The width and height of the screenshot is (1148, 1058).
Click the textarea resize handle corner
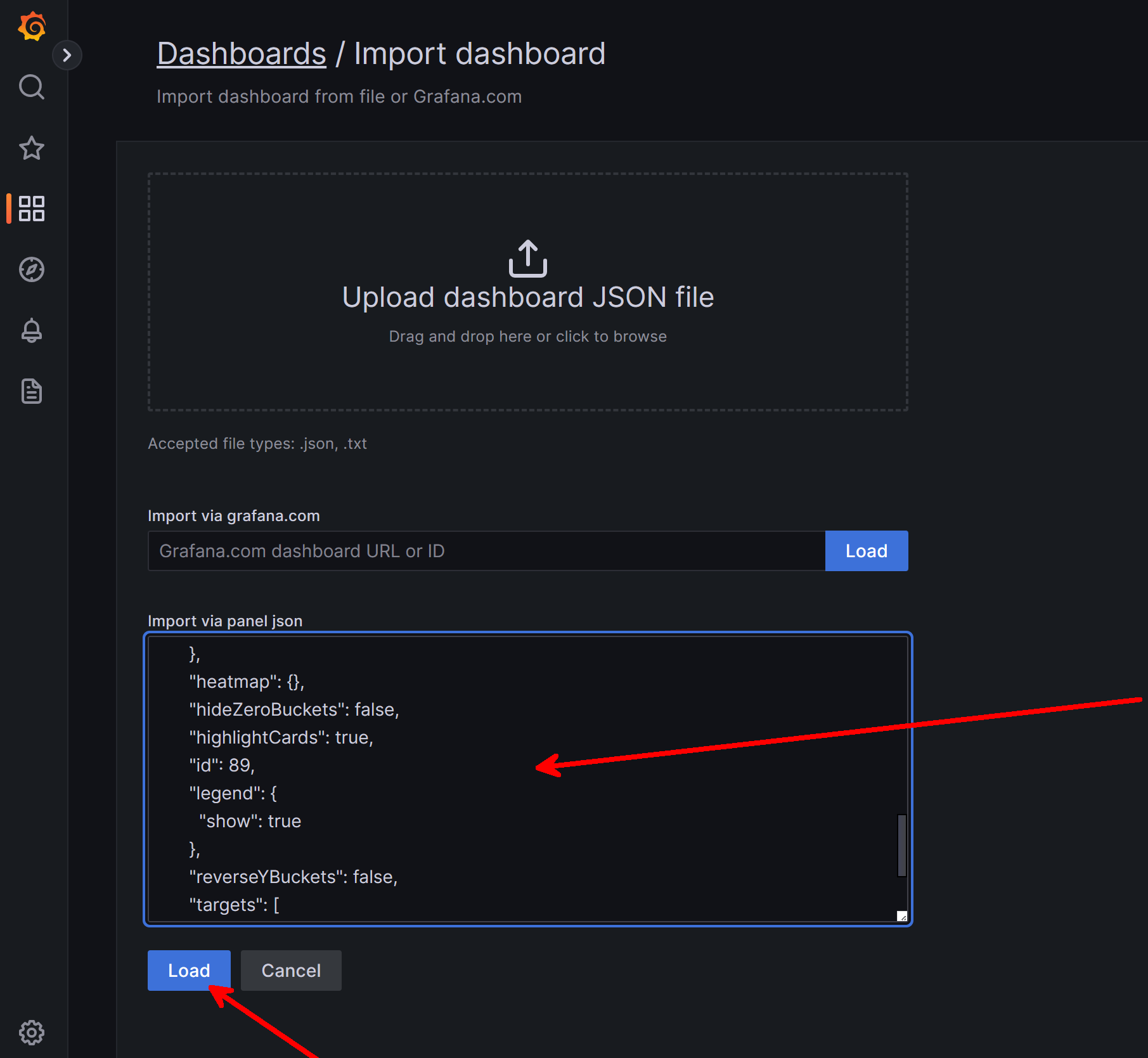pos(902,916)
